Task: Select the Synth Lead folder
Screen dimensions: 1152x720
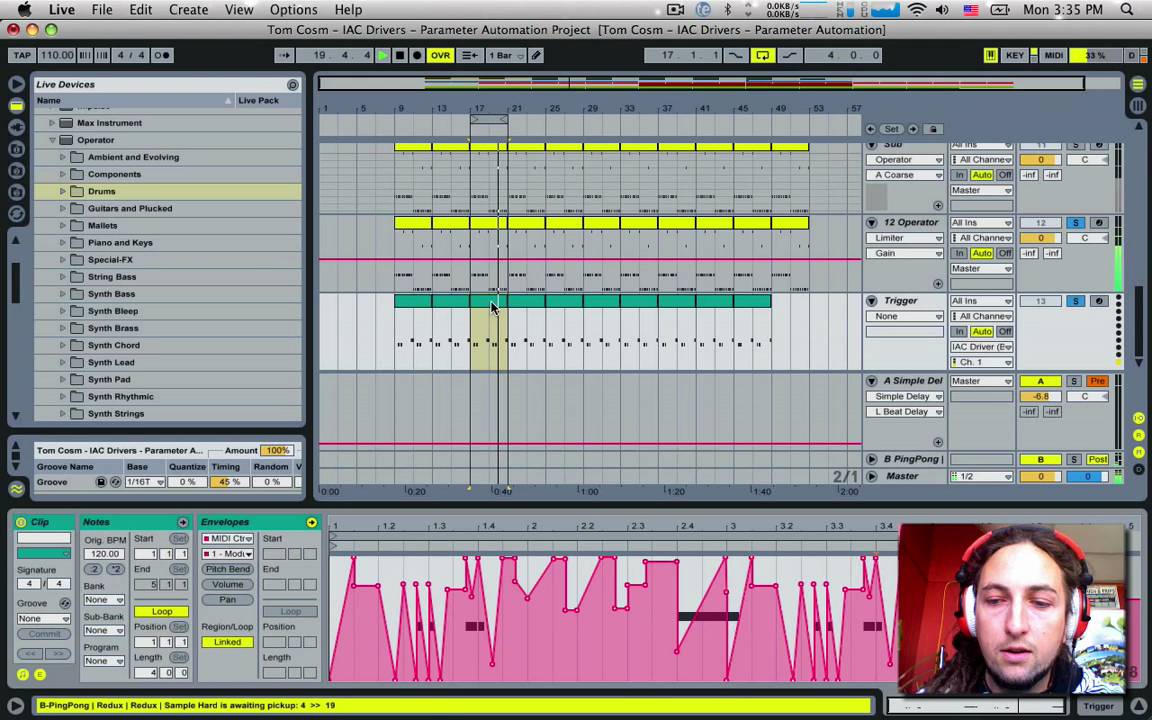Action: pyautogui.click(x=111, y=362)
